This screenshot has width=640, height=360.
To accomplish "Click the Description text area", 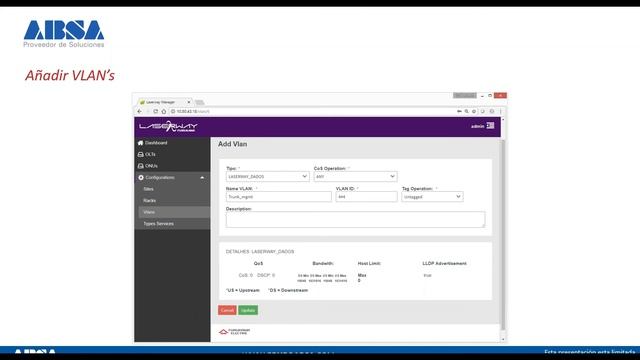I will click(355, 220).
